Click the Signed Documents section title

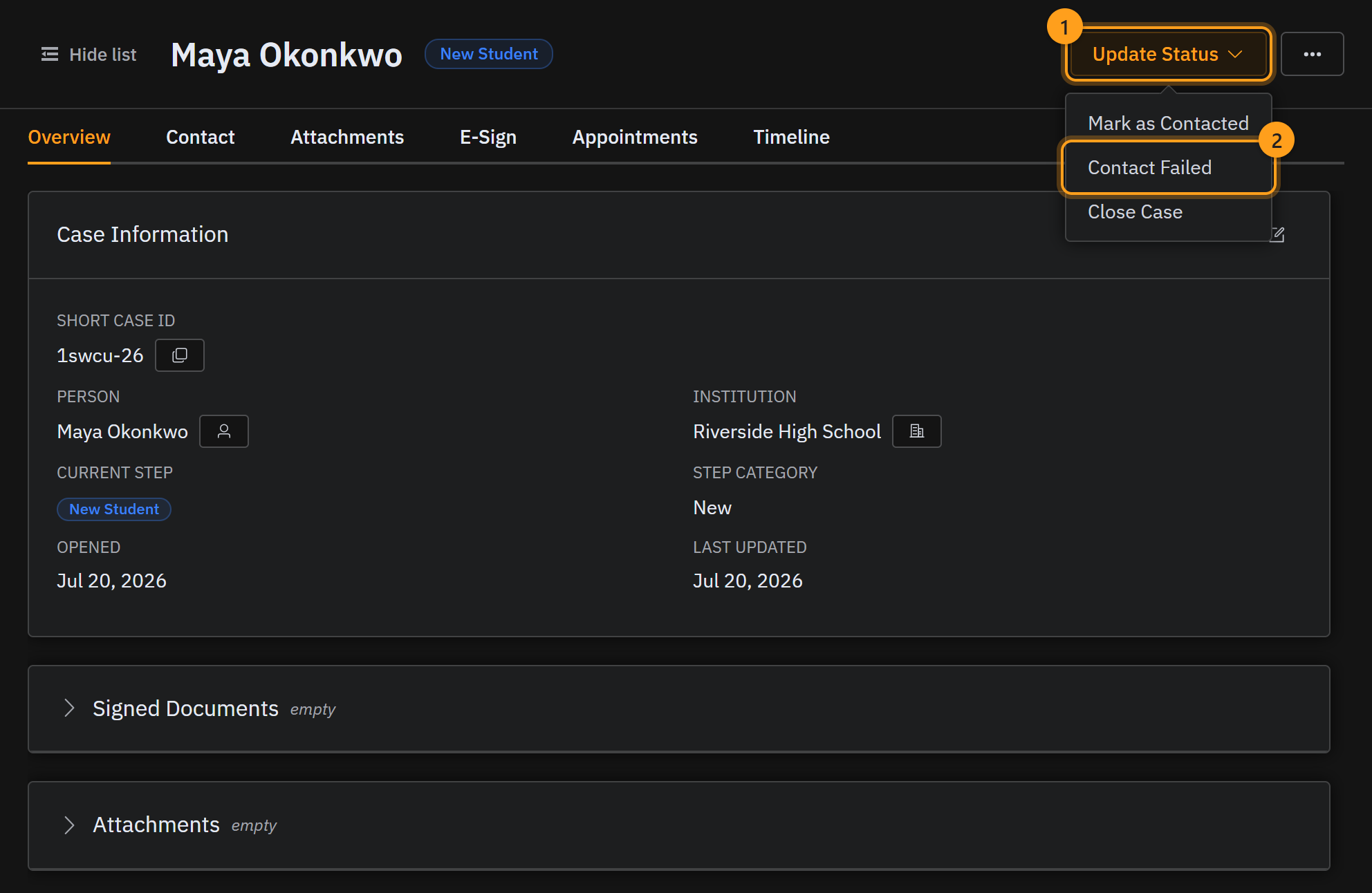[x=185, y=708]
